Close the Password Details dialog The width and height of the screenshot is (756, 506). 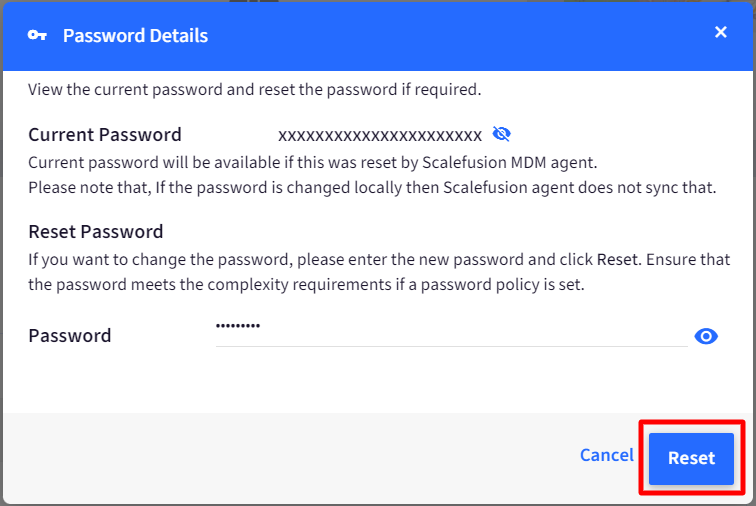point(720,32)
